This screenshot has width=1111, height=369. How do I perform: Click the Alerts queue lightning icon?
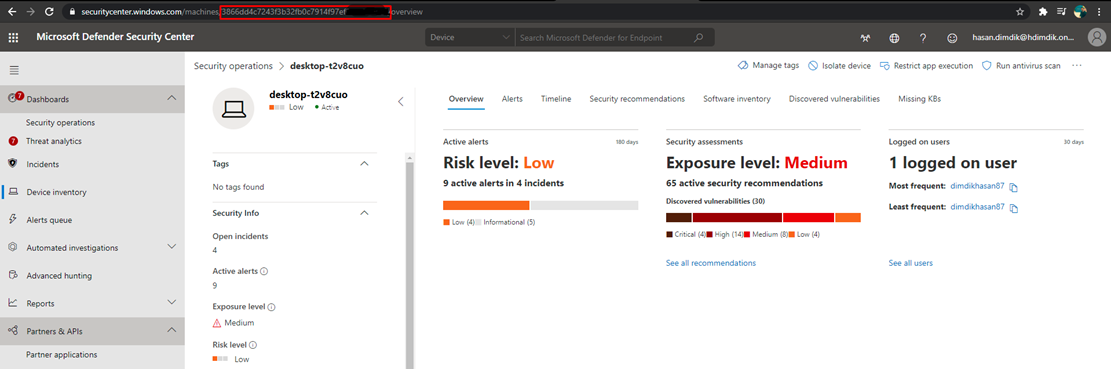[x=13, y=220]
